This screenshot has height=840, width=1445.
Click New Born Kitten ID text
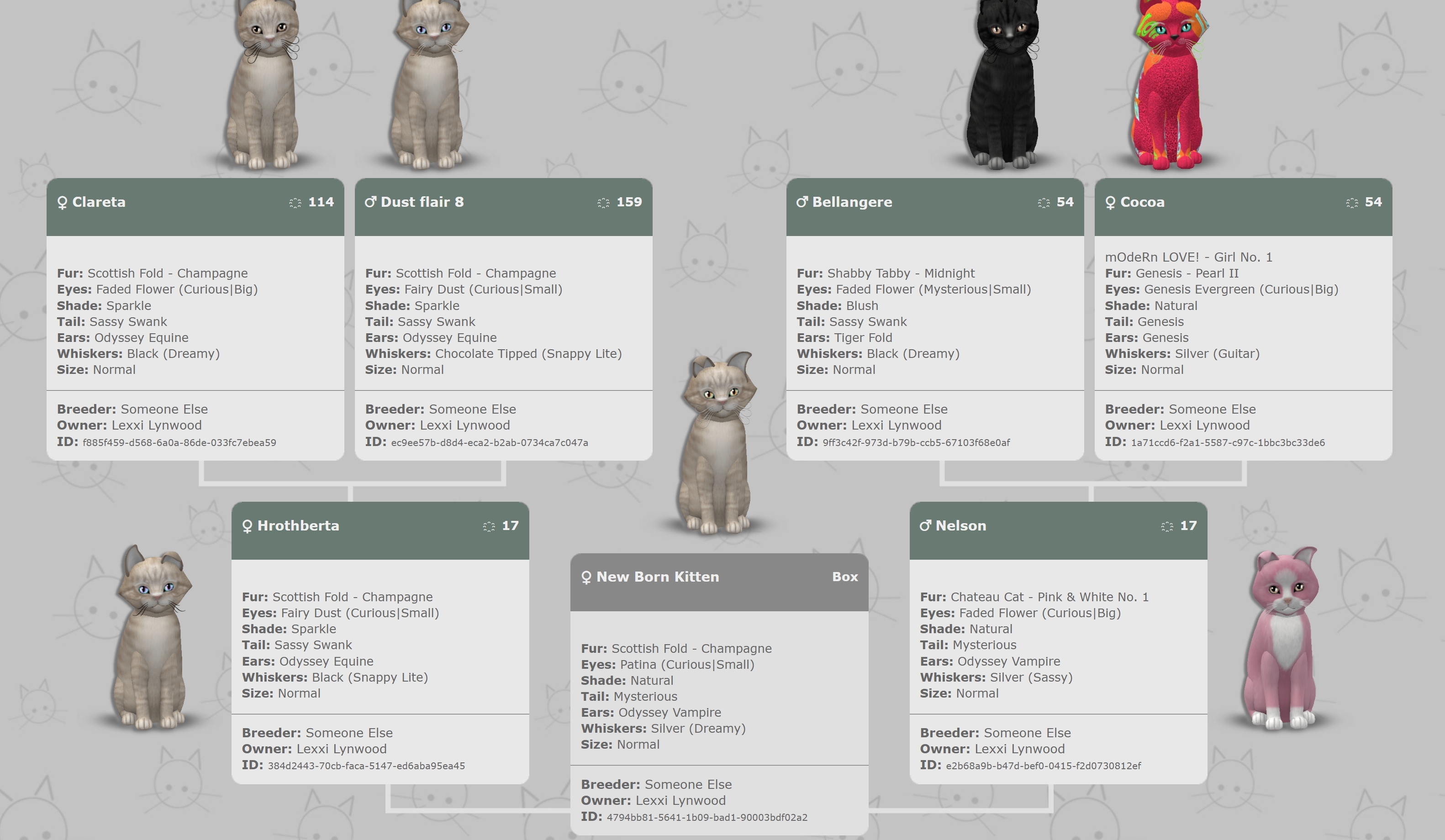tap(707, 818)
